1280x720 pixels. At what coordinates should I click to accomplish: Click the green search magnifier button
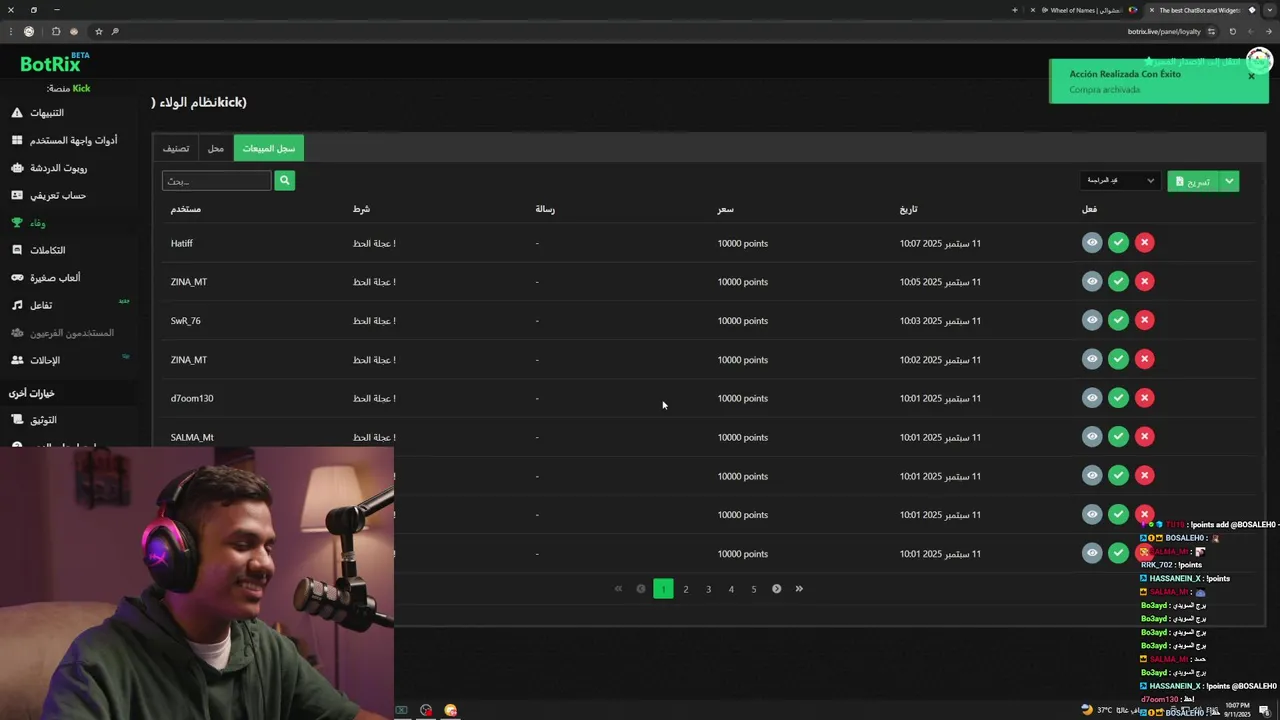tap(284, 180)
